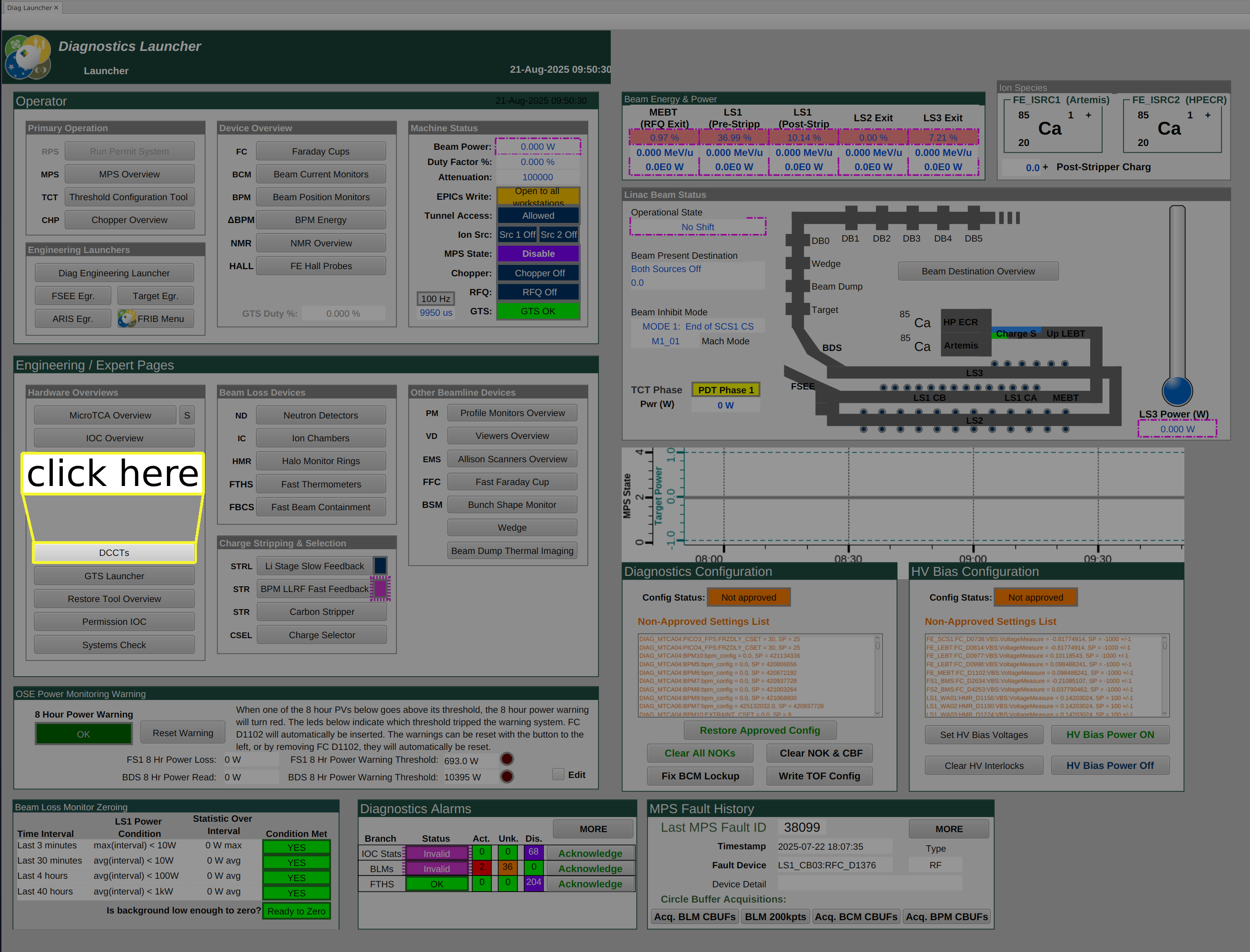Screen dimensions: 1250x952
Task: Click the purple BPM LLRF feedback status square
Action: click(381, 589)
